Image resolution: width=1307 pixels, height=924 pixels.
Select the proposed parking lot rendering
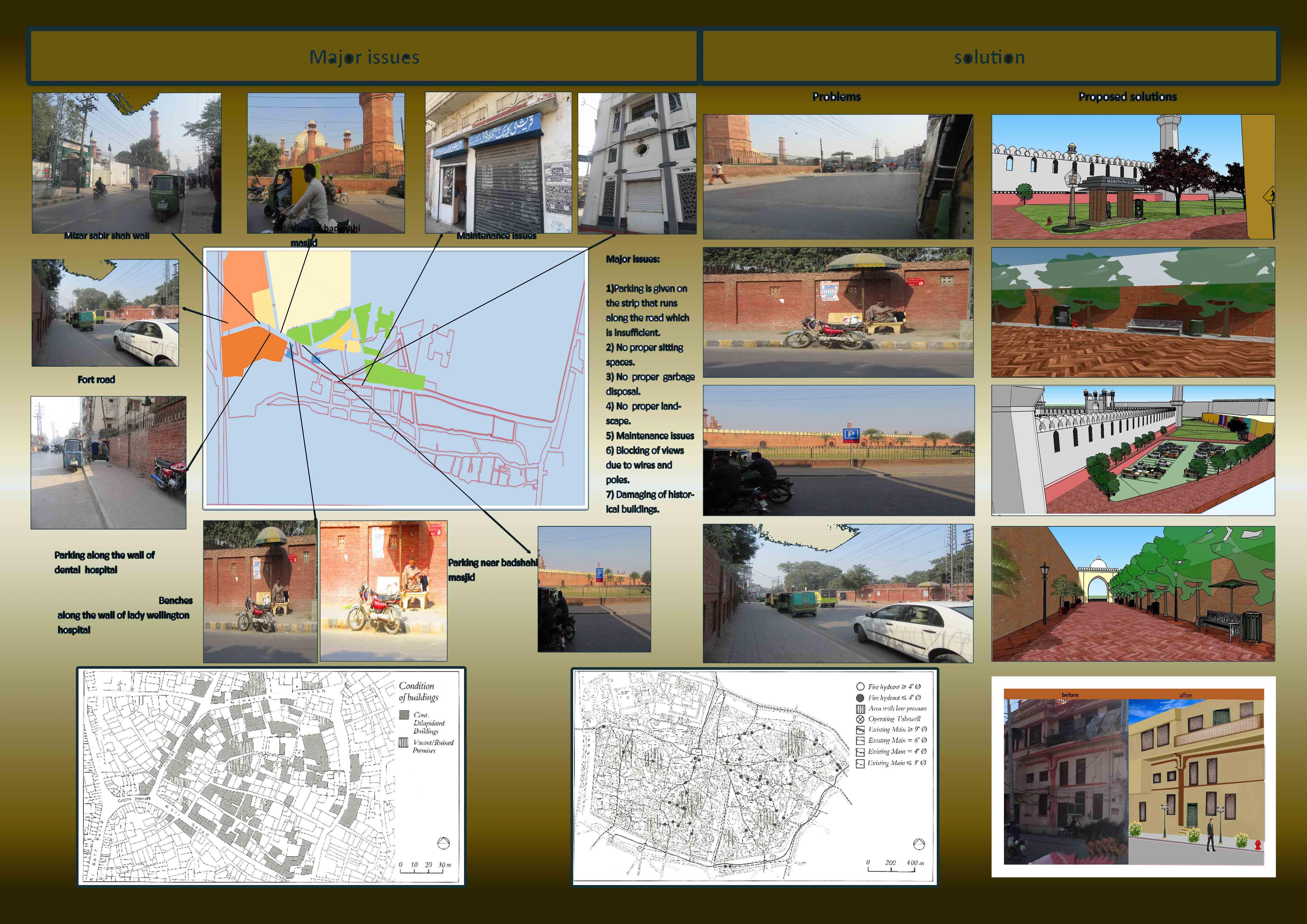click(x=1133, y=451)
